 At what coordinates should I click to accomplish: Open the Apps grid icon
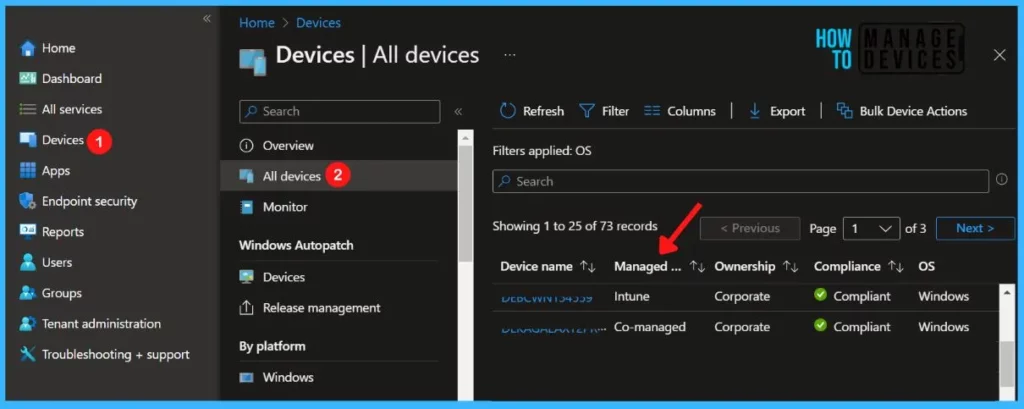(27, 171)
